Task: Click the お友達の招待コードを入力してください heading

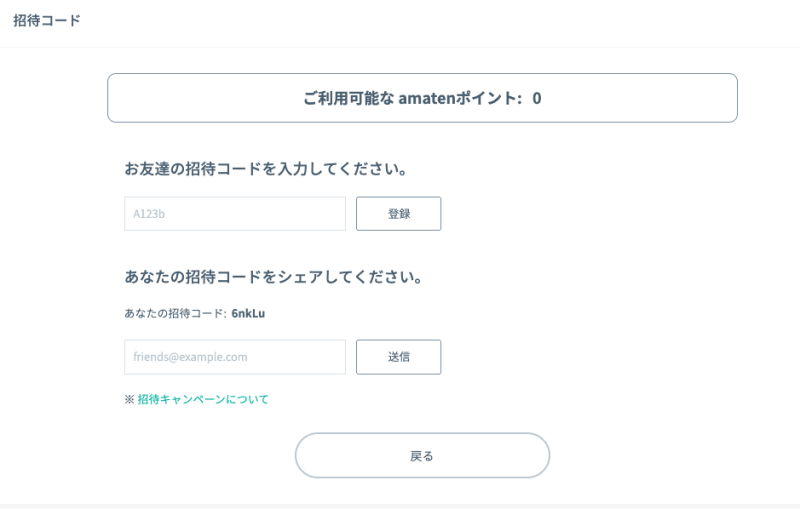Action: pyautogui.click(x=265, y=169)
